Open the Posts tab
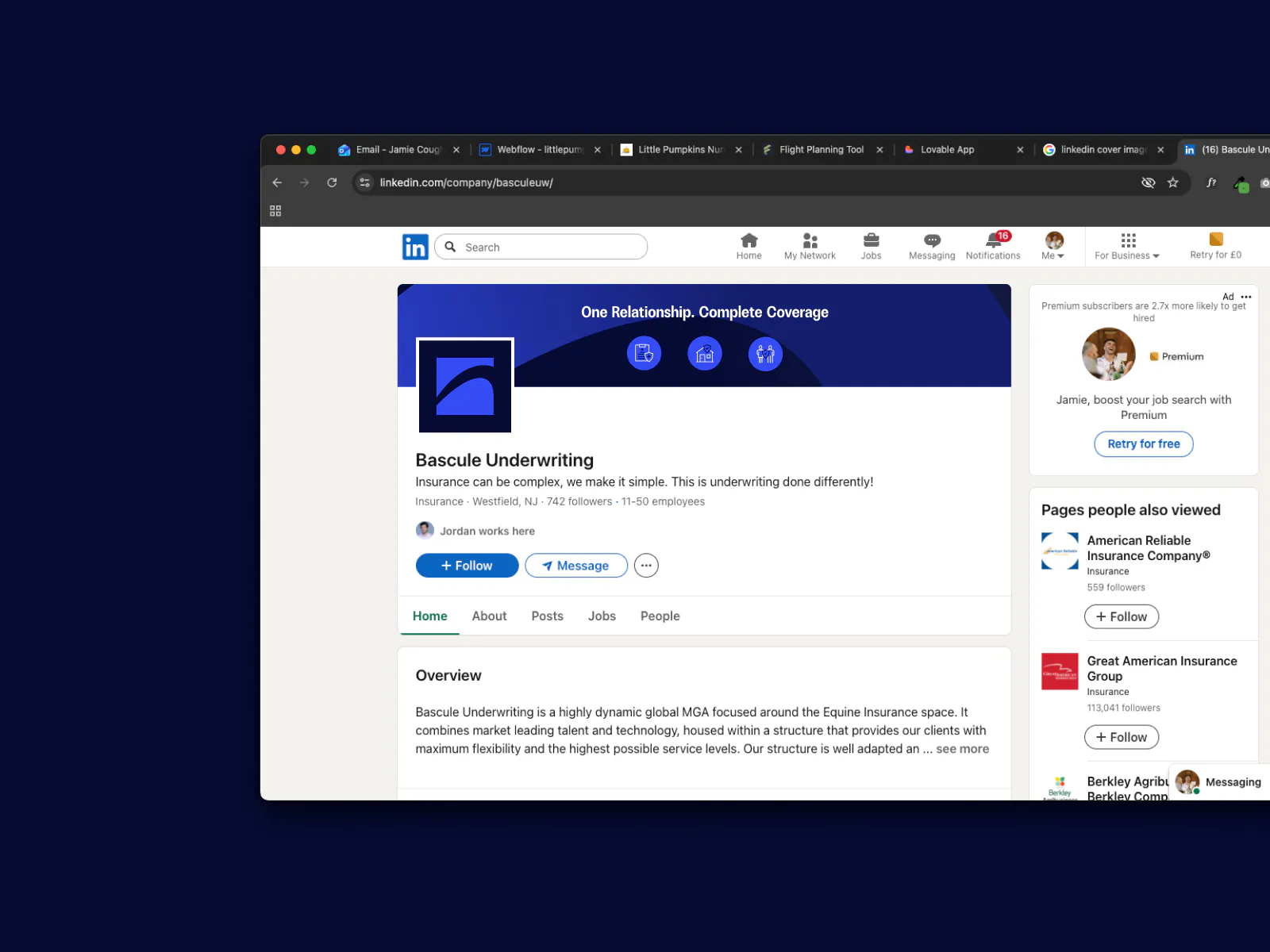This screenshot has height=952, width=1270. tap(547, 616)
